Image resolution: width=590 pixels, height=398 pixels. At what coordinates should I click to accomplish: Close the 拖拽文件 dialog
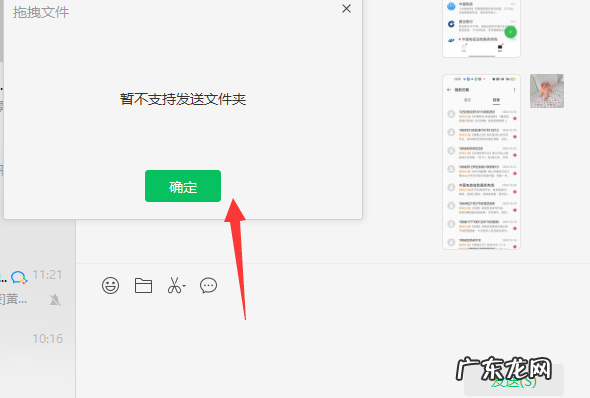click(346, 9)
